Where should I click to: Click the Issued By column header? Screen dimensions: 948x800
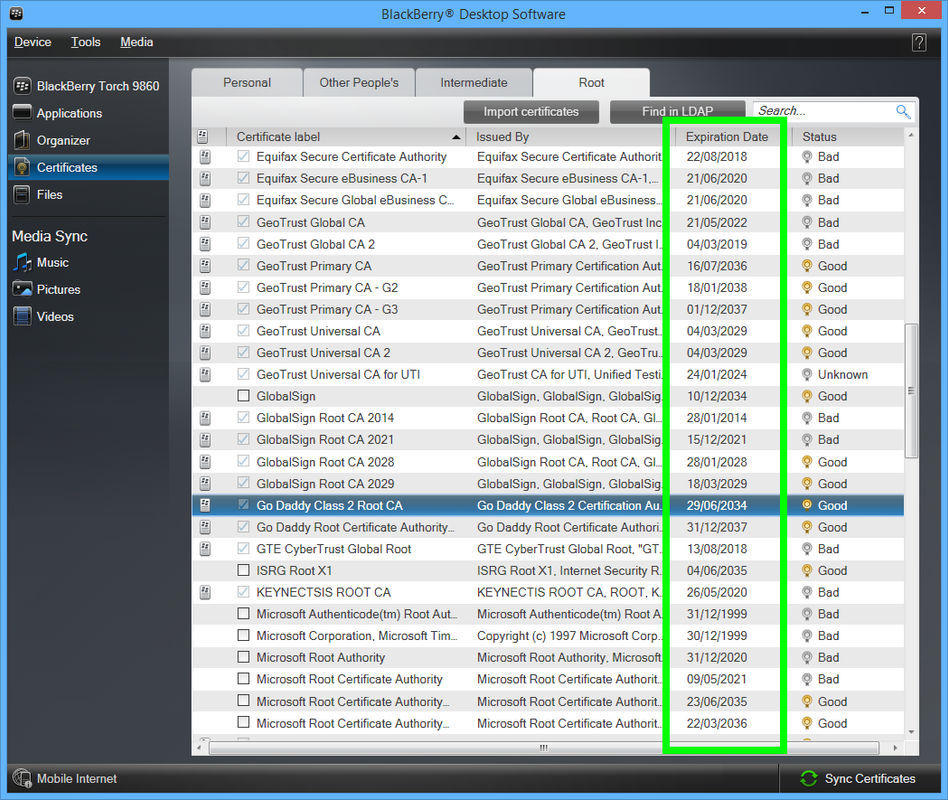[568, 137]
